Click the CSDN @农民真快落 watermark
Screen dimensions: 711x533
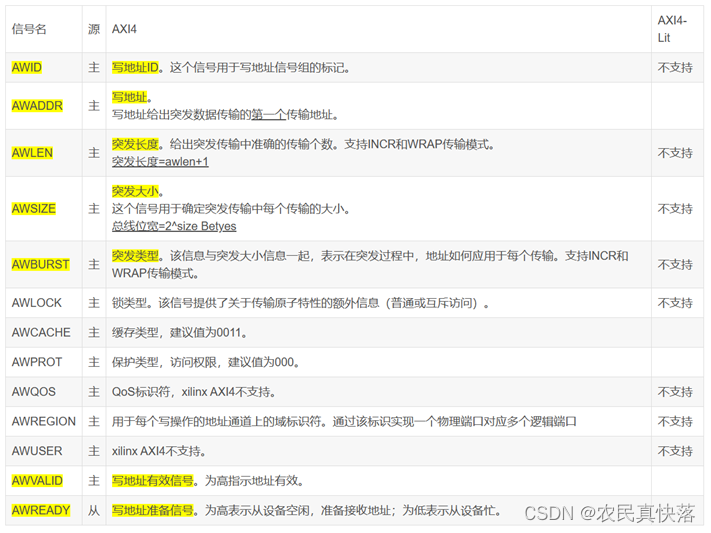pyautogui.click(x=608, y=513)
